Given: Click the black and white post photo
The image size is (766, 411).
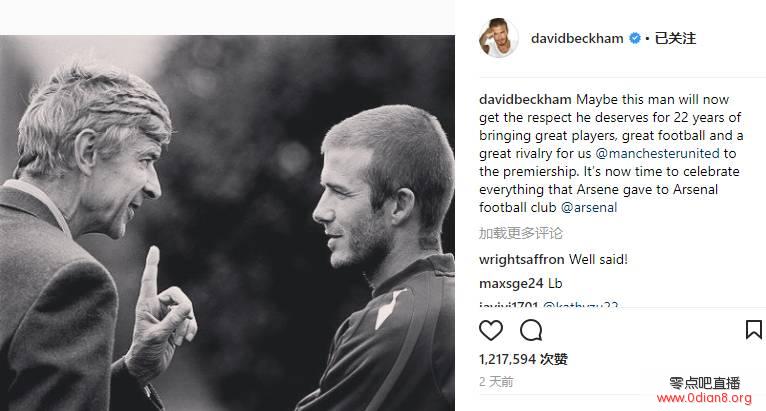Looking at the screenshot, I should click(x=227, y=223).
